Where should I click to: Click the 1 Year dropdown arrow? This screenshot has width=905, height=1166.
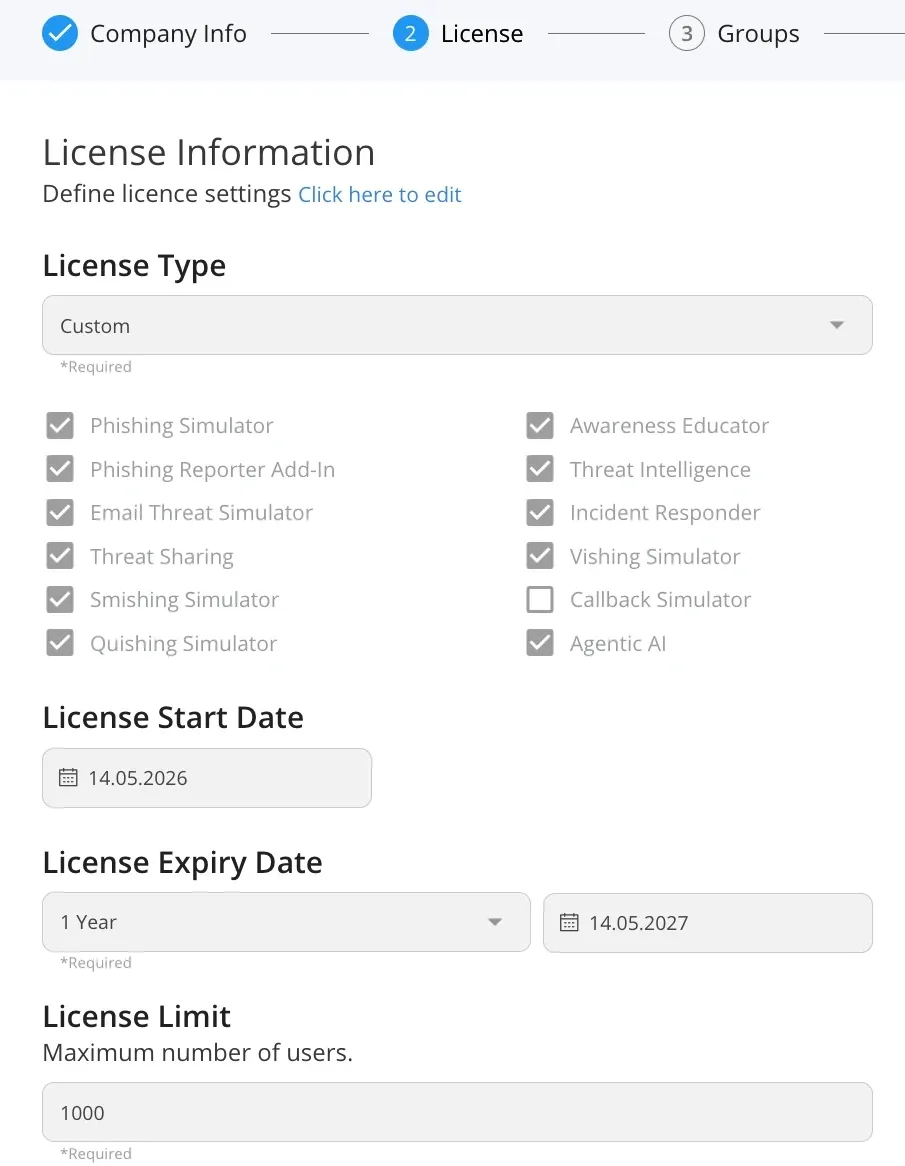495,922
